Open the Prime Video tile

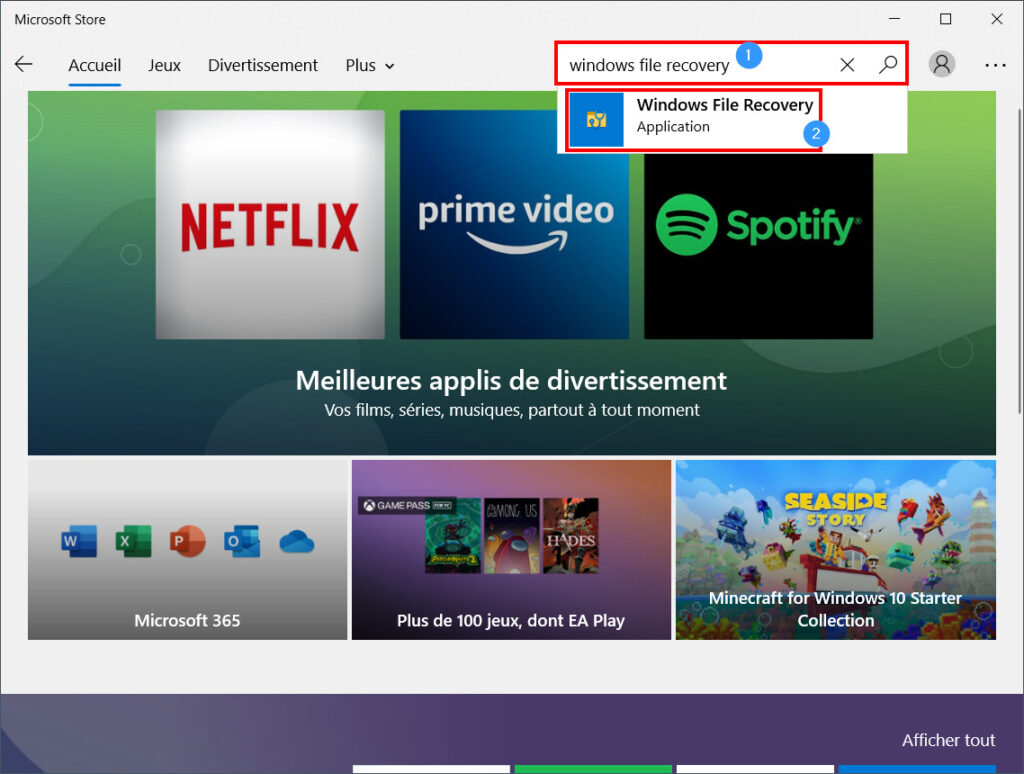tap(514, 225)
